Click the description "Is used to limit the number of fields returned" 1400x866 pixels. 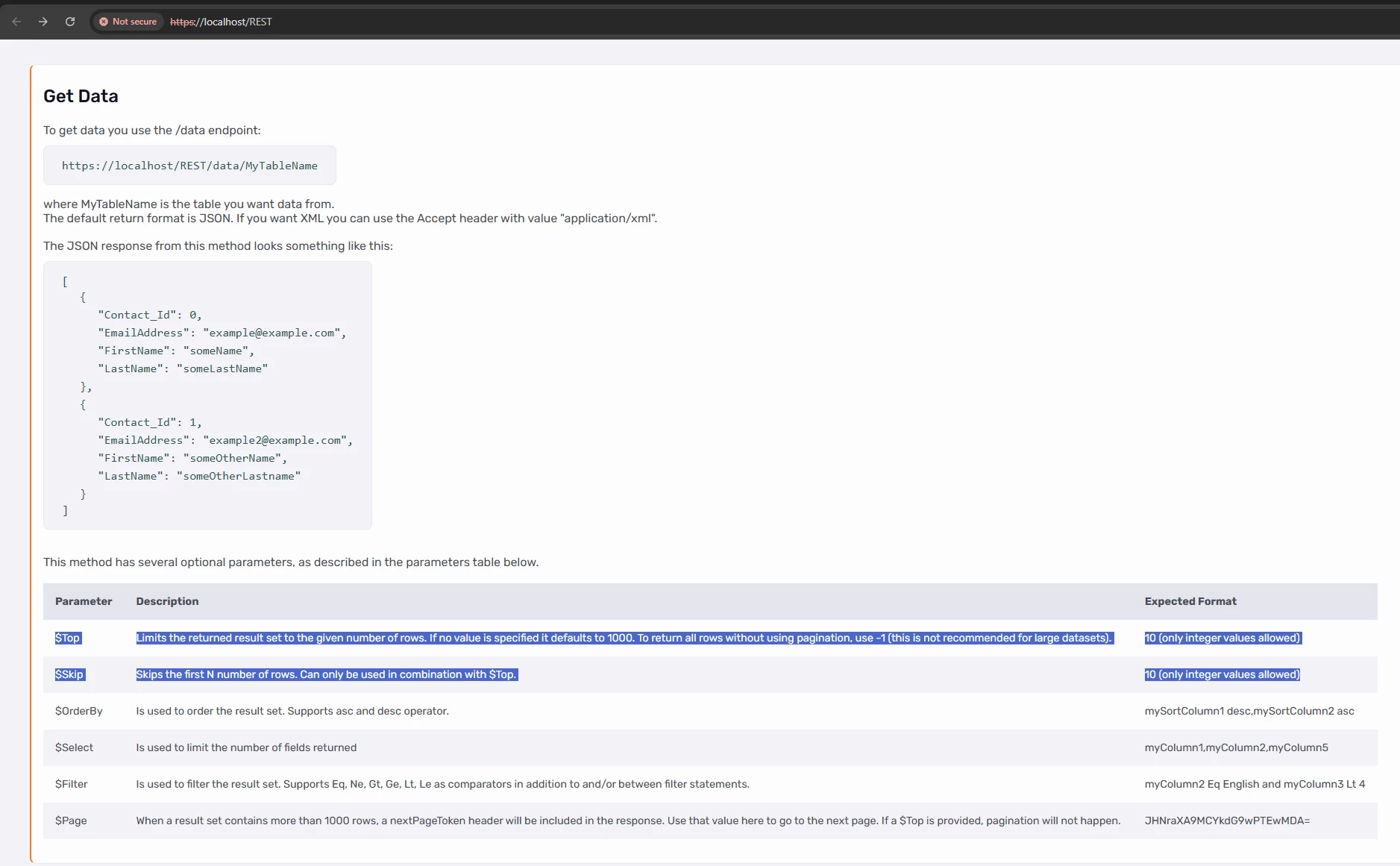pos(246,747)
